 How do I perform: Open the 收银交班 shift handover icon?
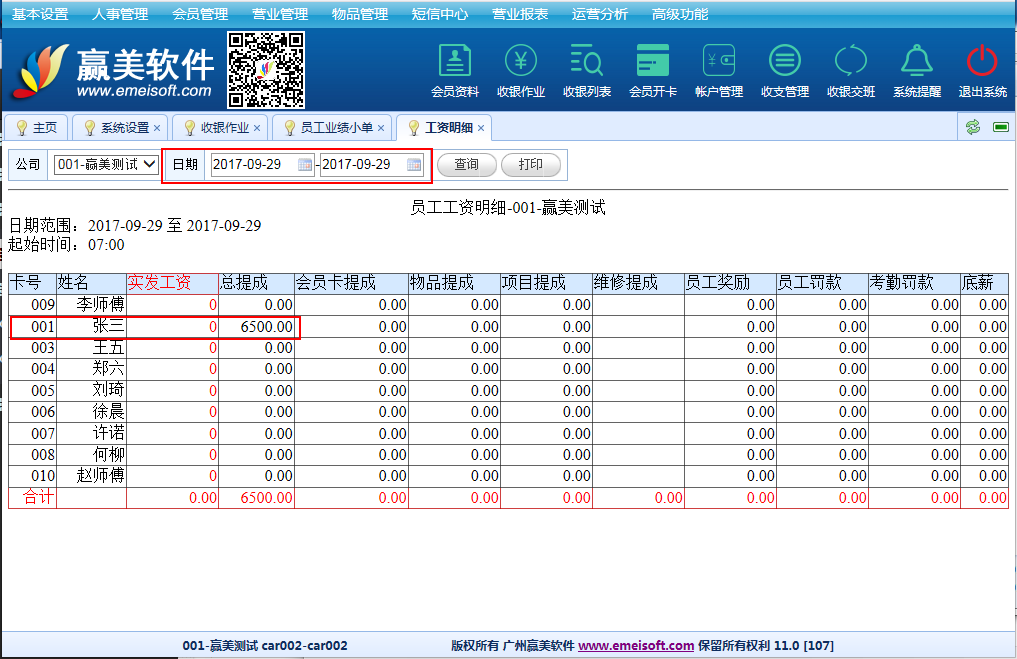[851, 62]
